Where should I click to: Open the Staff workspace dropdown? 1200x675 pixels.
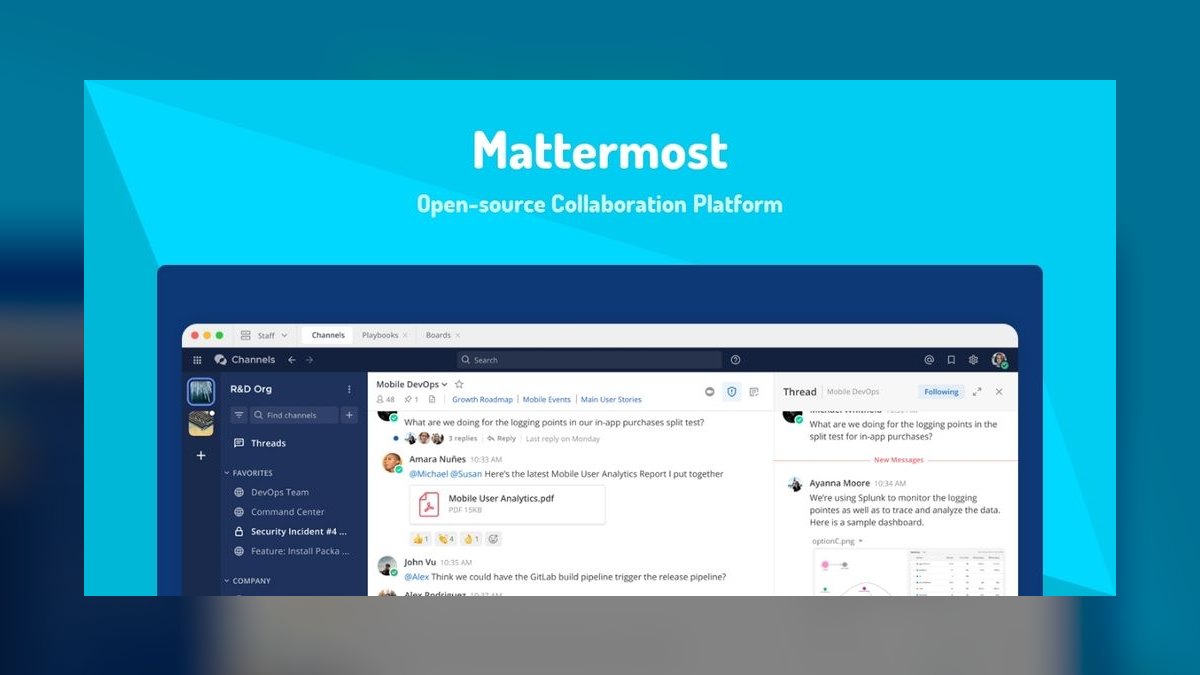tap(265, 336)
